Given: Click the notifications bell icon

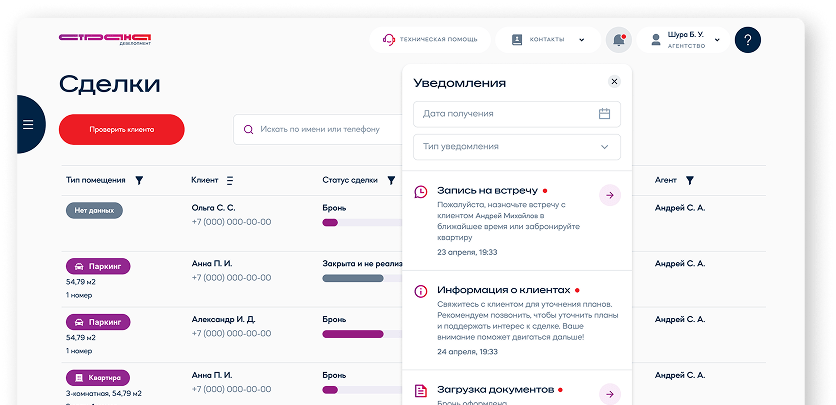Looking at the screenshot, I should click(x=618, y=40).
